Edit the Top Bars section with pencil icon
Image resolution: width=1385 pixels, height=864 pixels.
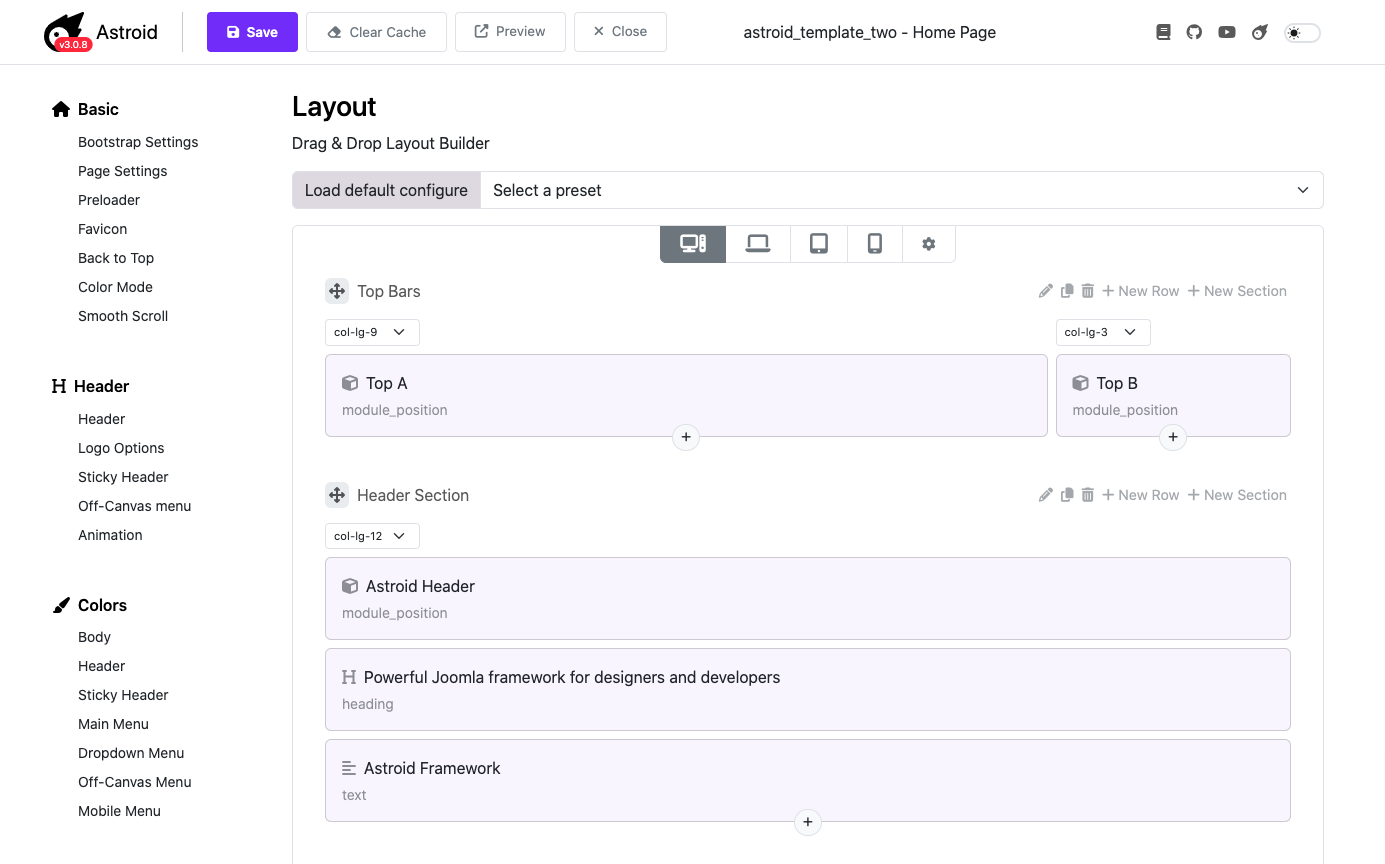point(1046,291)
